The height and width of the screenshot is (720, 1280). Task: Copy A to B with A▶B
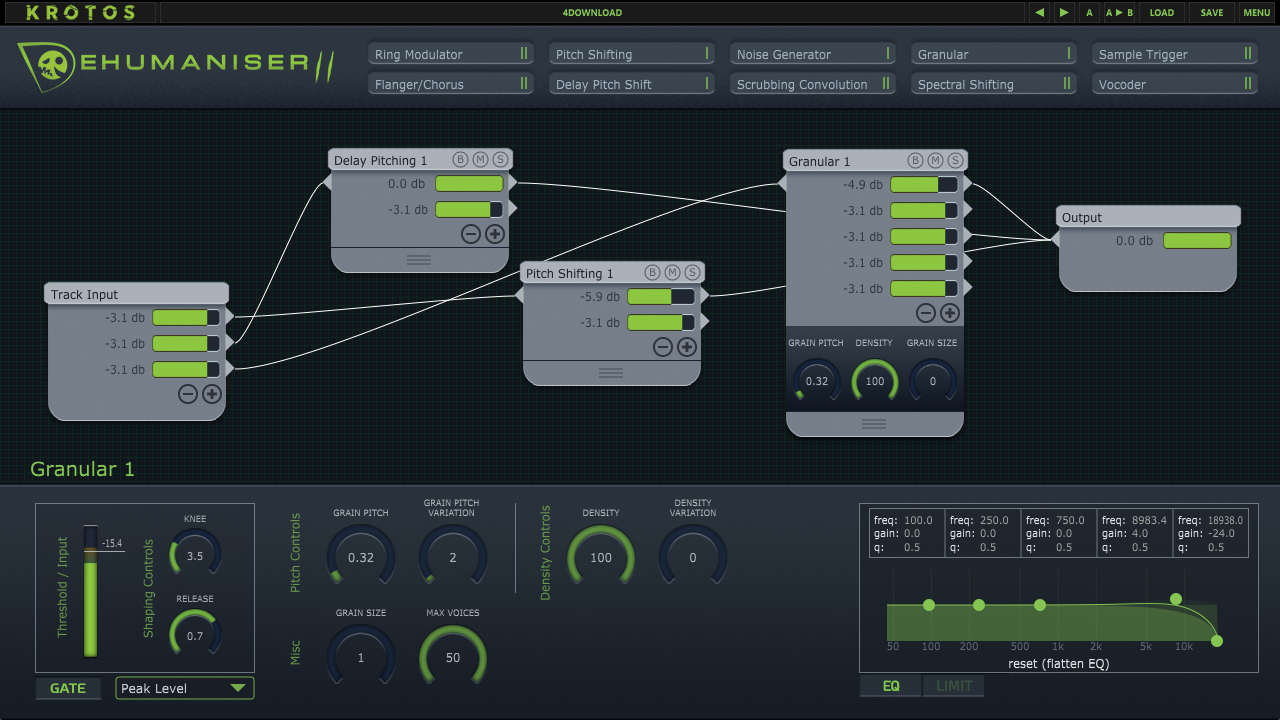[1119, 13]
